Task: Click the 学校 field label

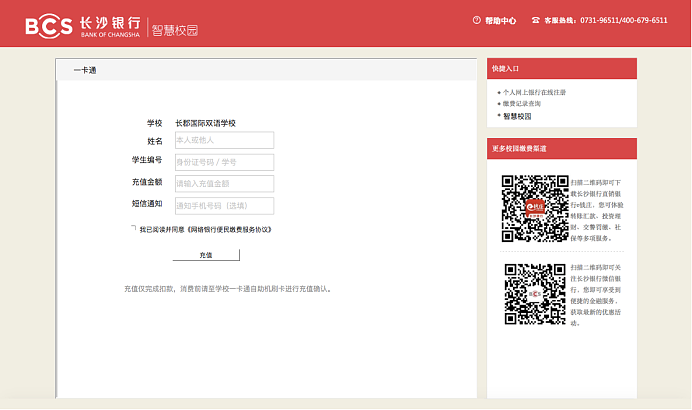Action: 154,123
